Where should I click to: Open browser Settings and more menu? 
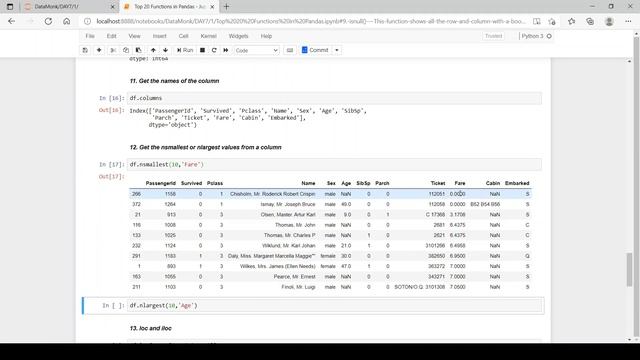click(x=628, y=21)
